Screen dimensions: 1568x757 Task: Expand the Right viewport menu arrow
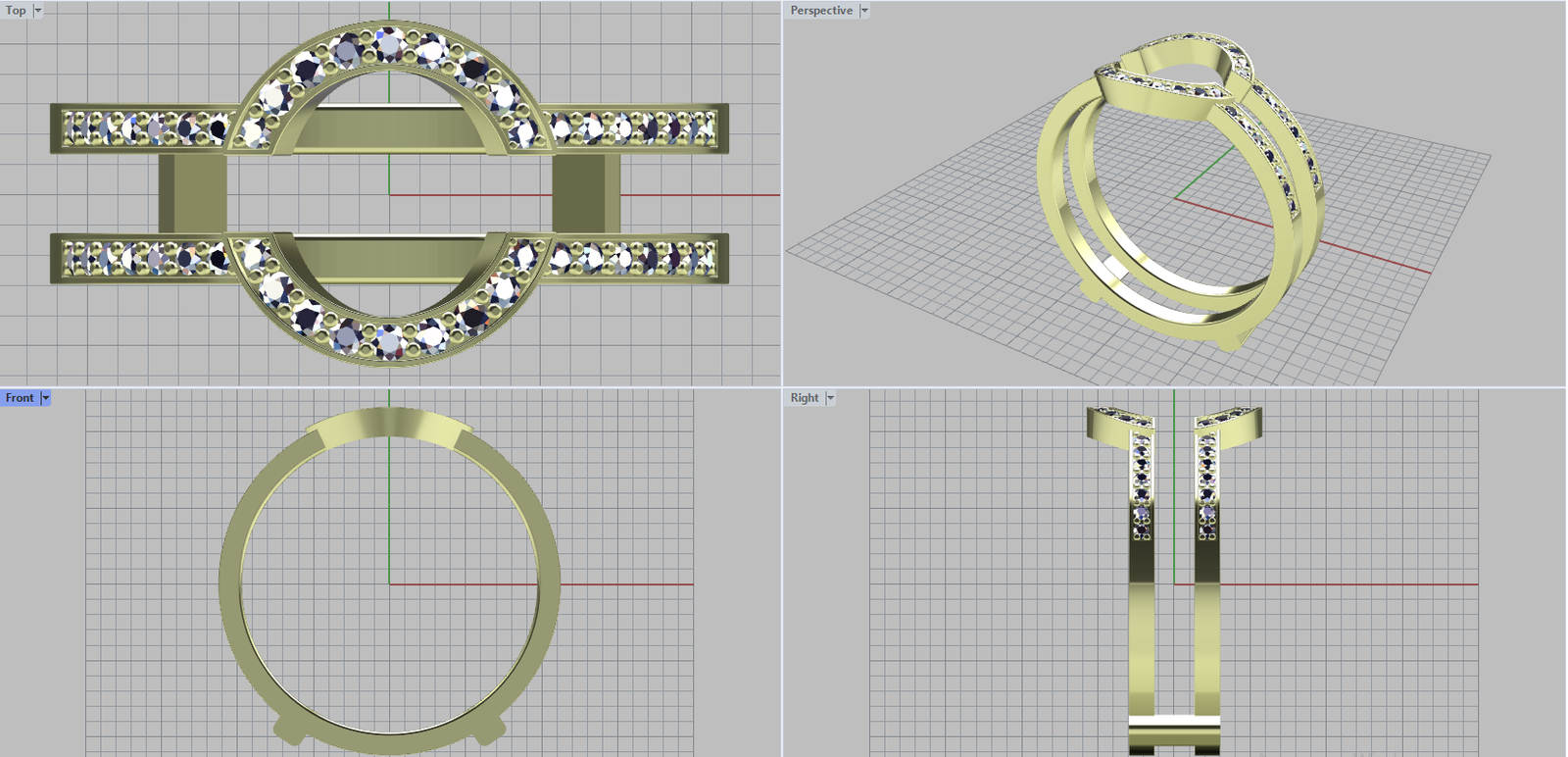click(830, 398)
